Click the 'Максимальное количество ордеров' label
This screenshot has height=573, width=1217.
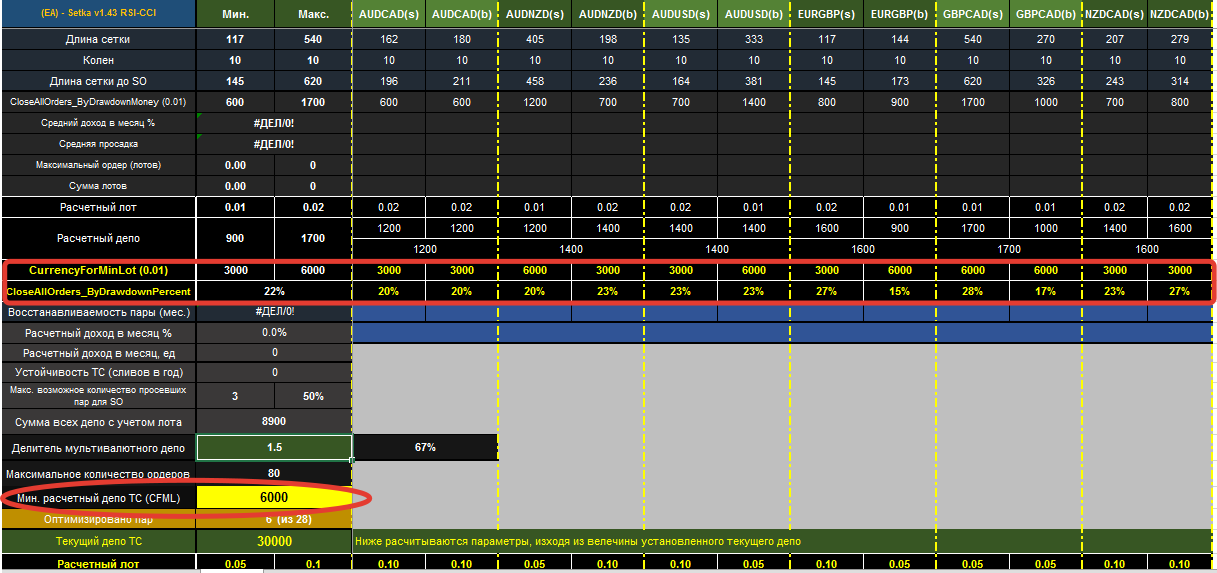point(98,473)
